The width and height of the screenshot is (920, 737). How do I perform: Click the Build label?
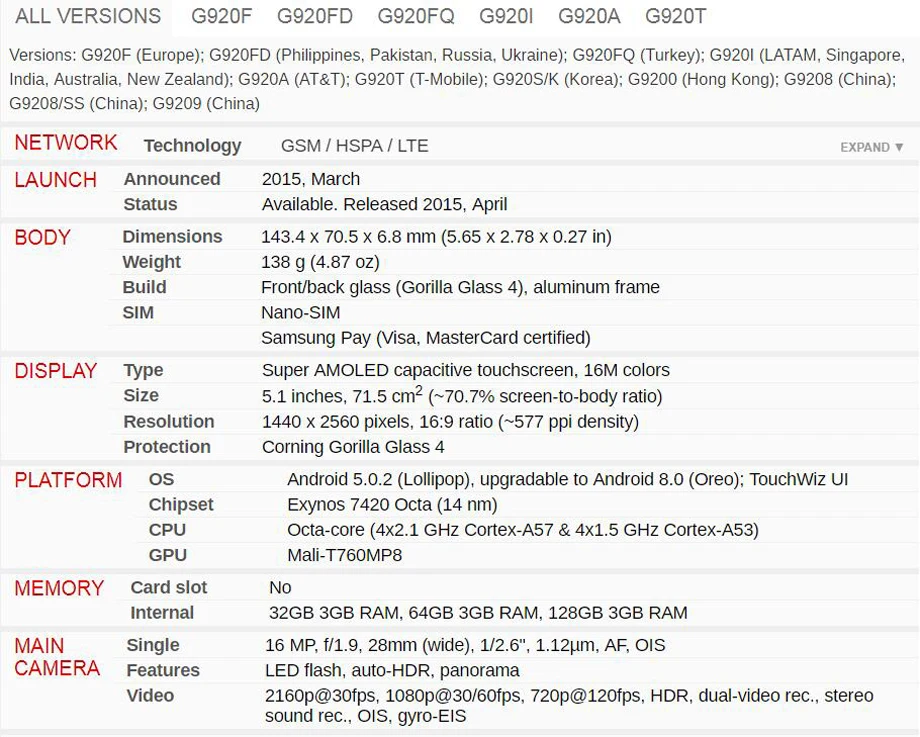144,287
